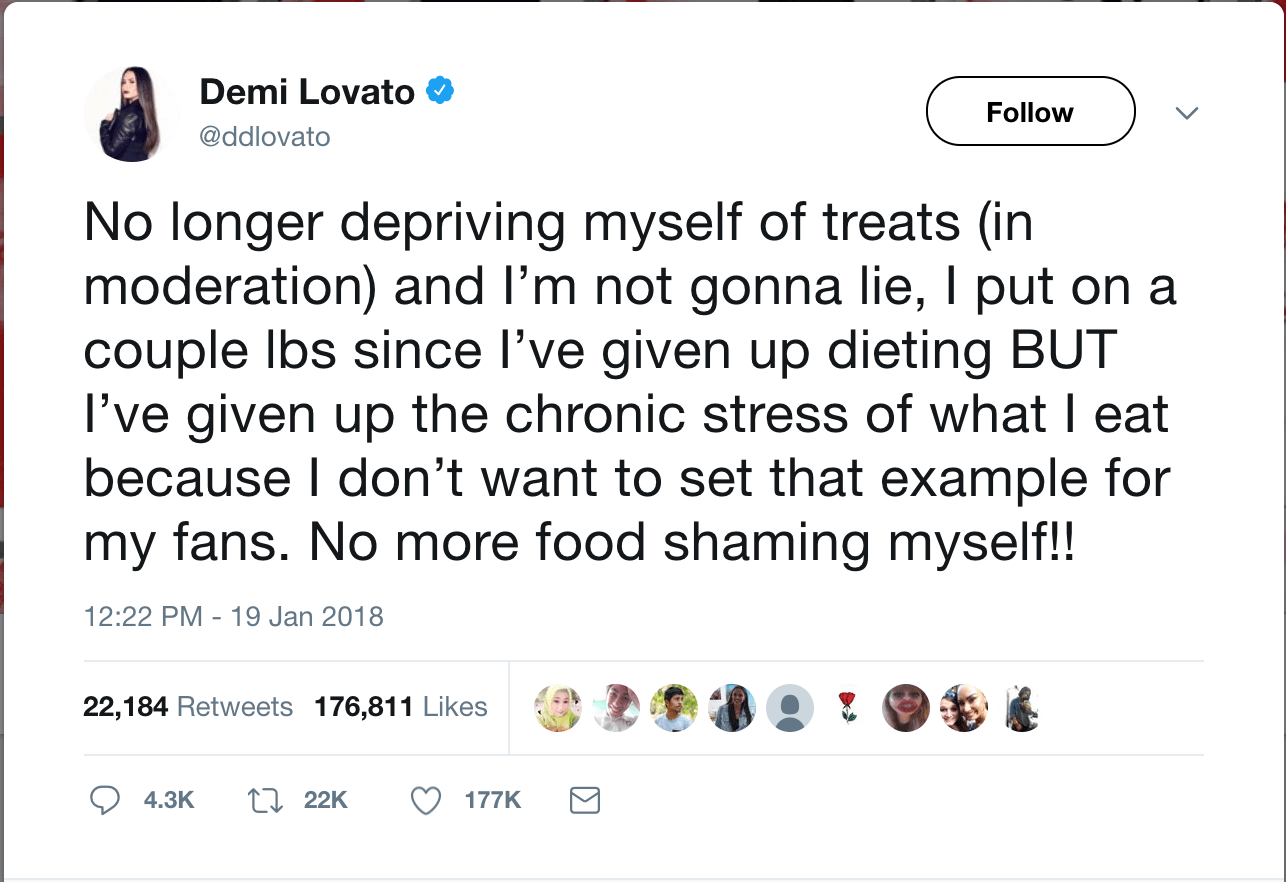Click Demi Lovato's profile picture
This screenshot has width=1286, height=882.
(x=131, y=115)
